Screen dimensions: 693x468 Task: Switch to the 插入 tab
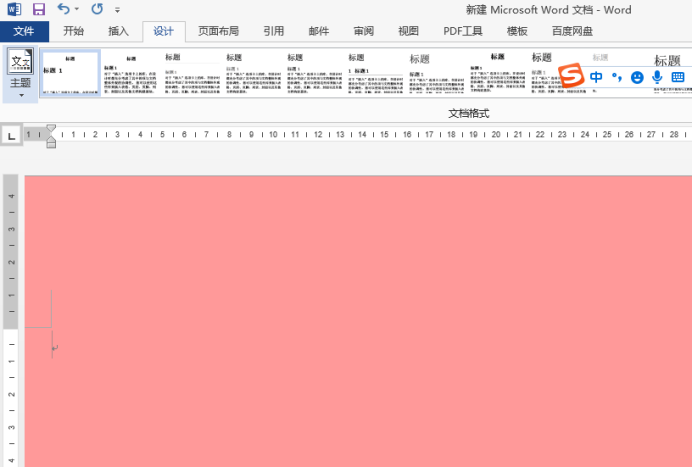tap(118, 31)
